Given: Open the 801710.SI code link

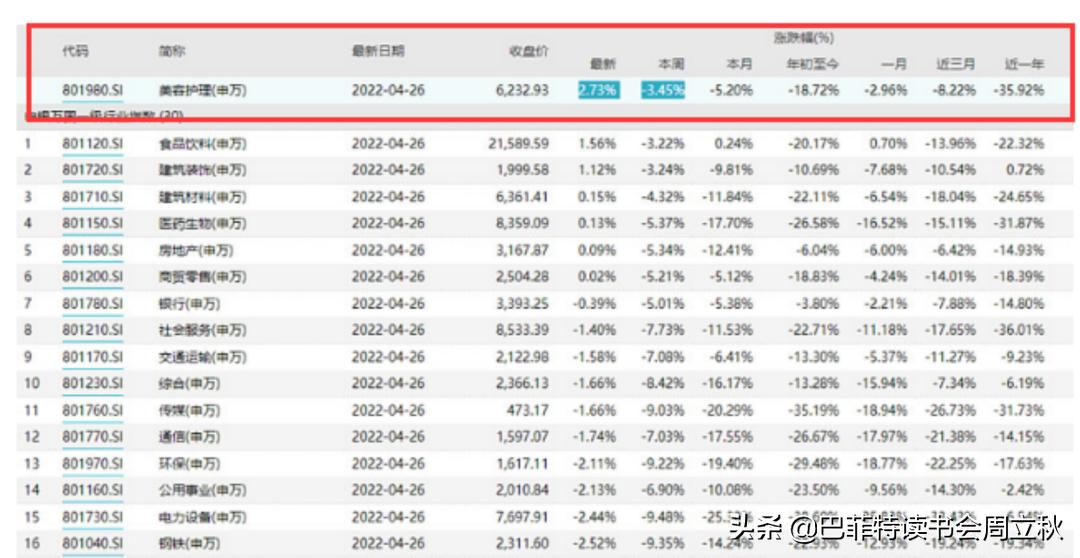Looking at the screenshot, I should pos(92,197).
